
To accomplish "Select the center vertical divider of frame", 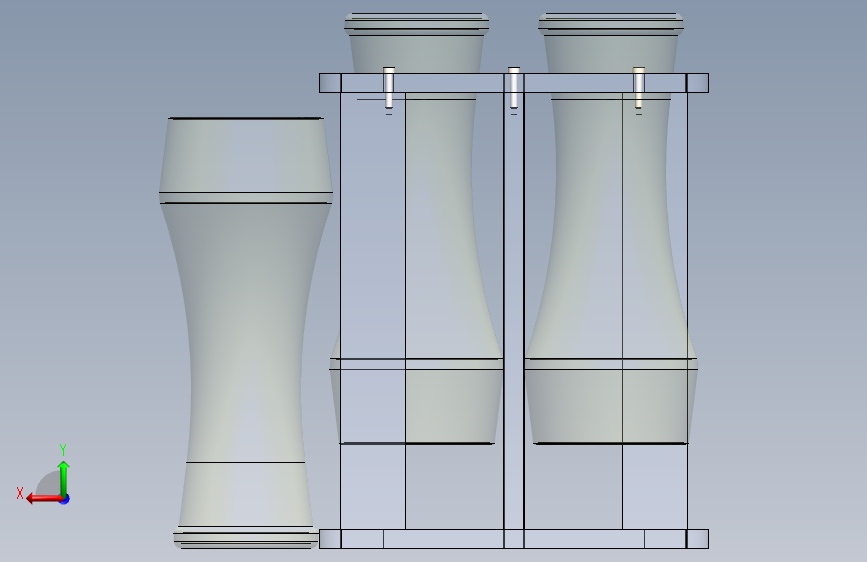I will tap(514, 310).
